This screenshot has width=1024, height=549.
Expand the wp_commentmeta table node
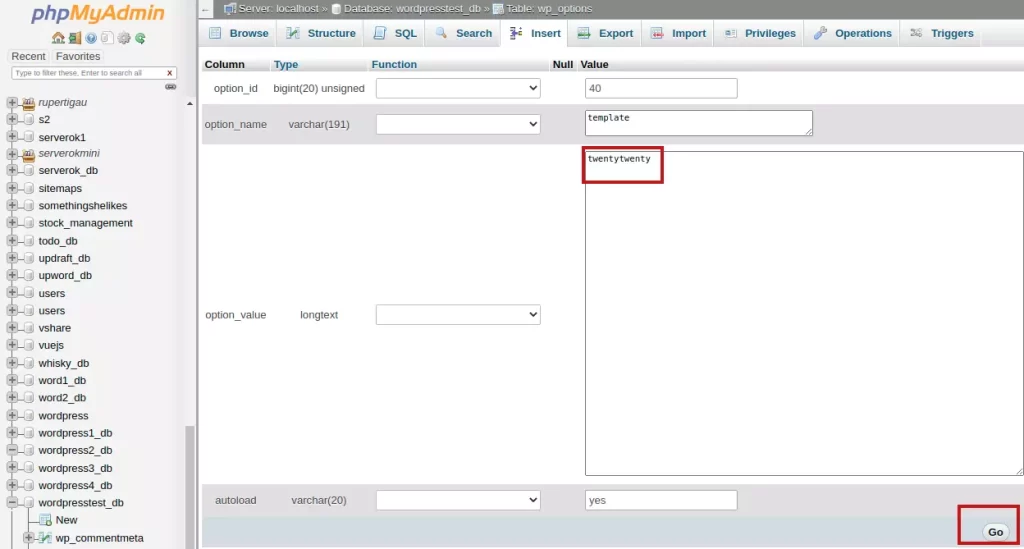(28, 538)
